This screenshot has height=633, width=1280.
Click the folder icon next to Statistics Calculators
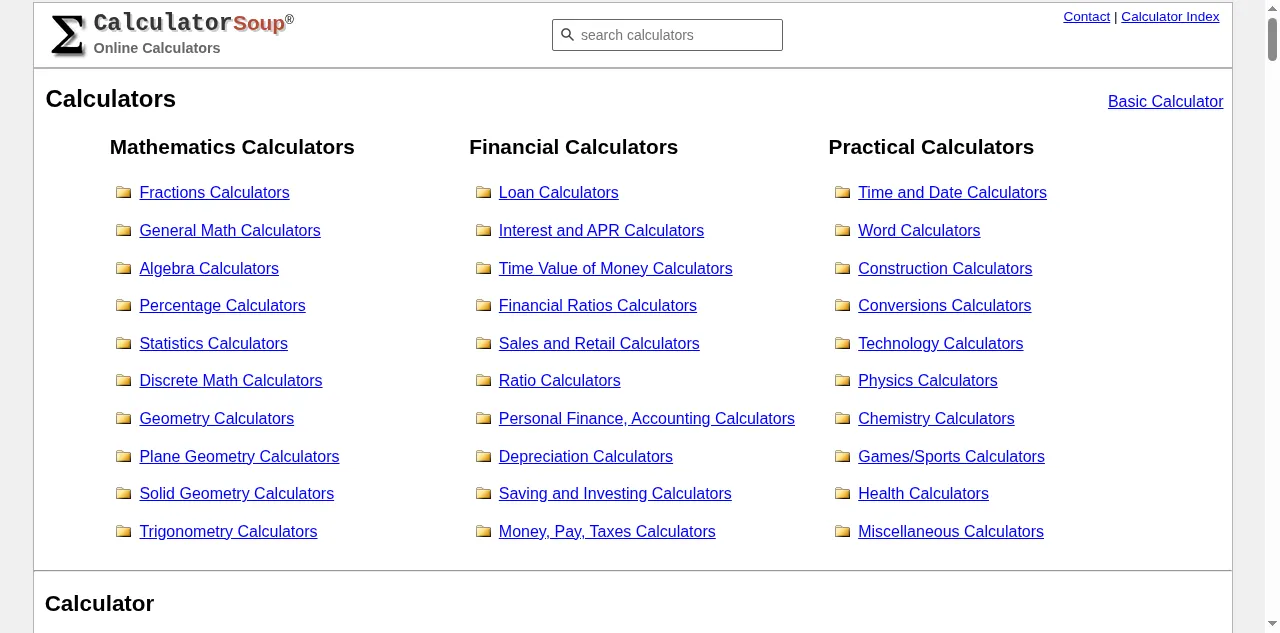pos(124,343)
